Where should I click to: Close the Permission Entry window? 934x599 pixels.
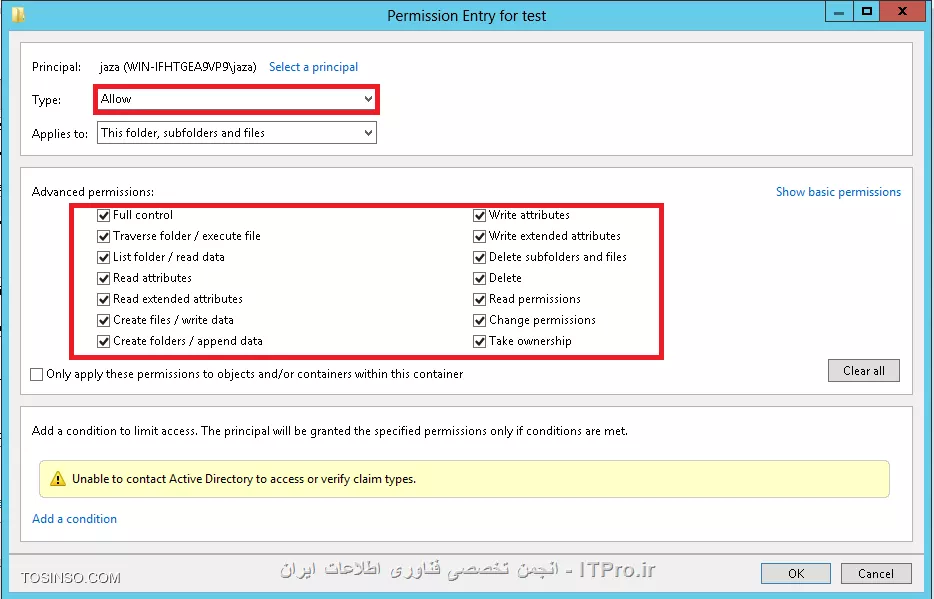[902, 12]
